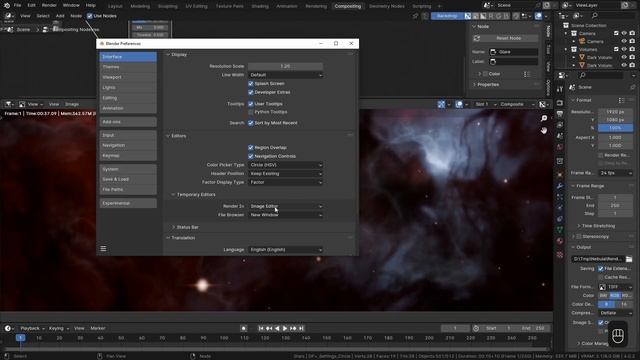Click the pan hand icon in image editor
The width and height of the screenshot is (640, 360).
544,130
